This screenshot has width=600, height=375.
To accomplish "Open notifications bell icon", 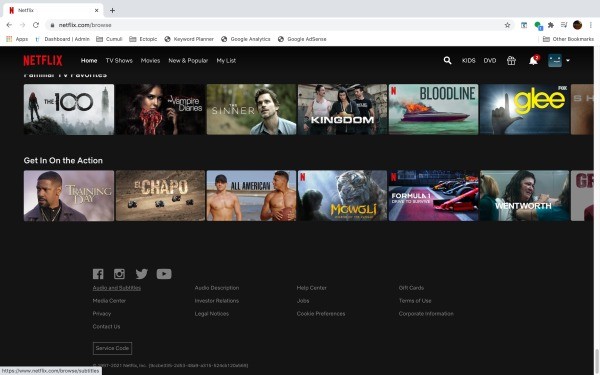I will (533, 60).
